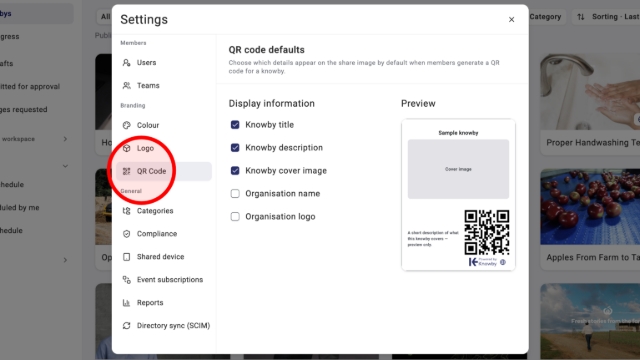Click the 'Knowby description' label text
This screenshot has width=640, height=360.
[284, 148]
